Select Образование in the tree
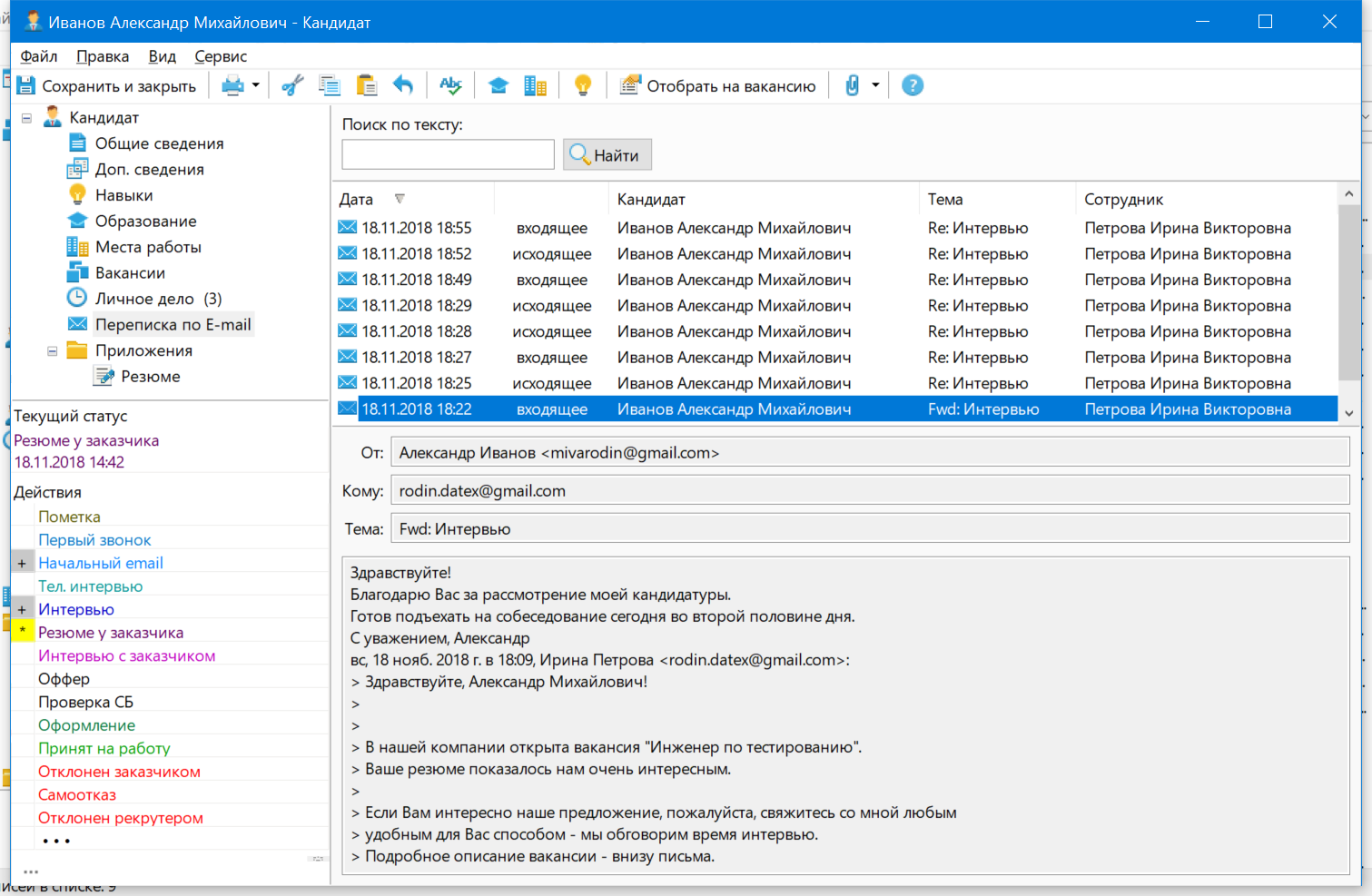The height and width of the screenshot is (896, 1372). [146, 222]
